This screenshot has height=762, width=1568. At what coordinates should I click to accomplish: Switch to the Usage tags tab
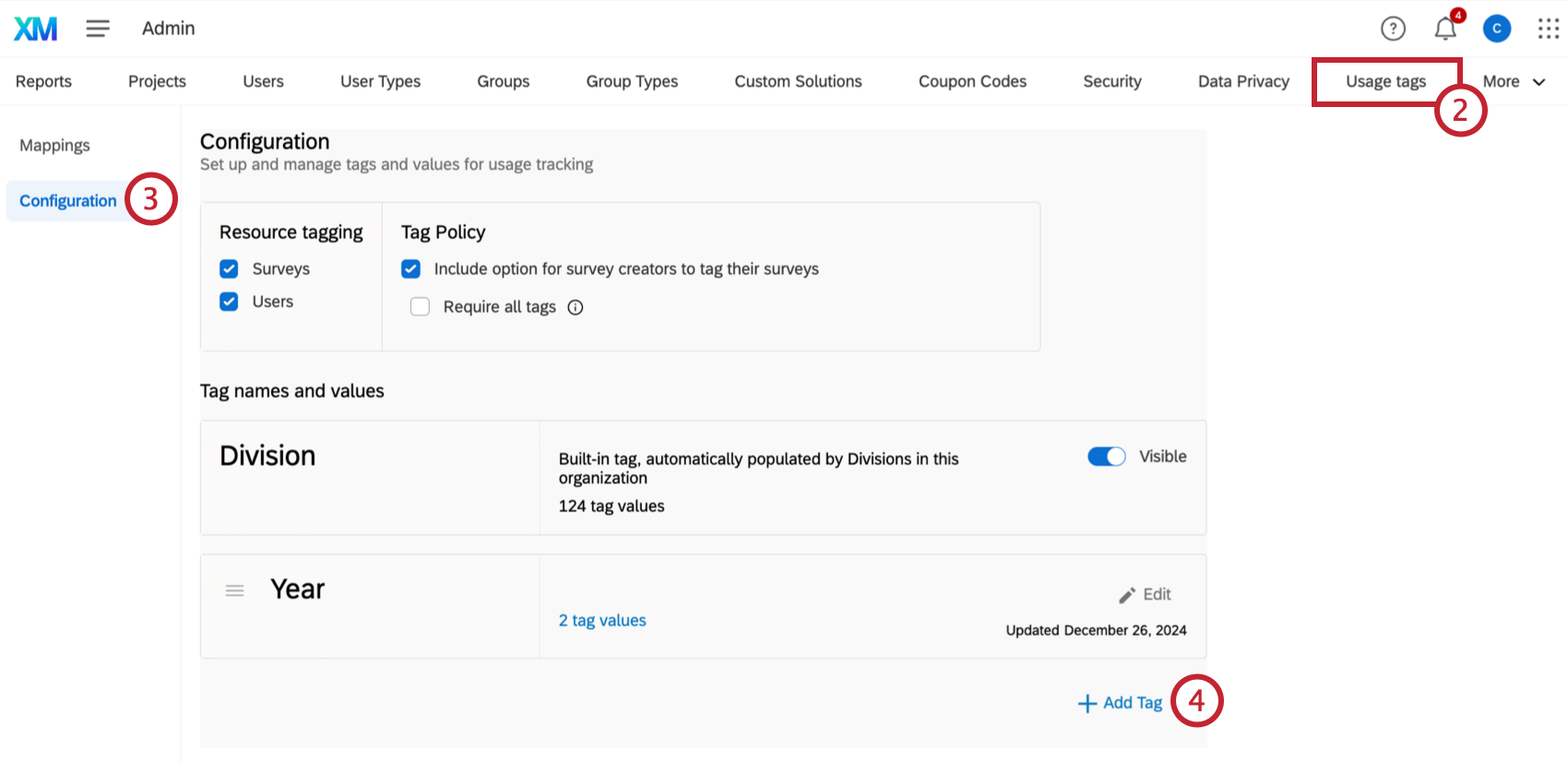coord(1385,81)
